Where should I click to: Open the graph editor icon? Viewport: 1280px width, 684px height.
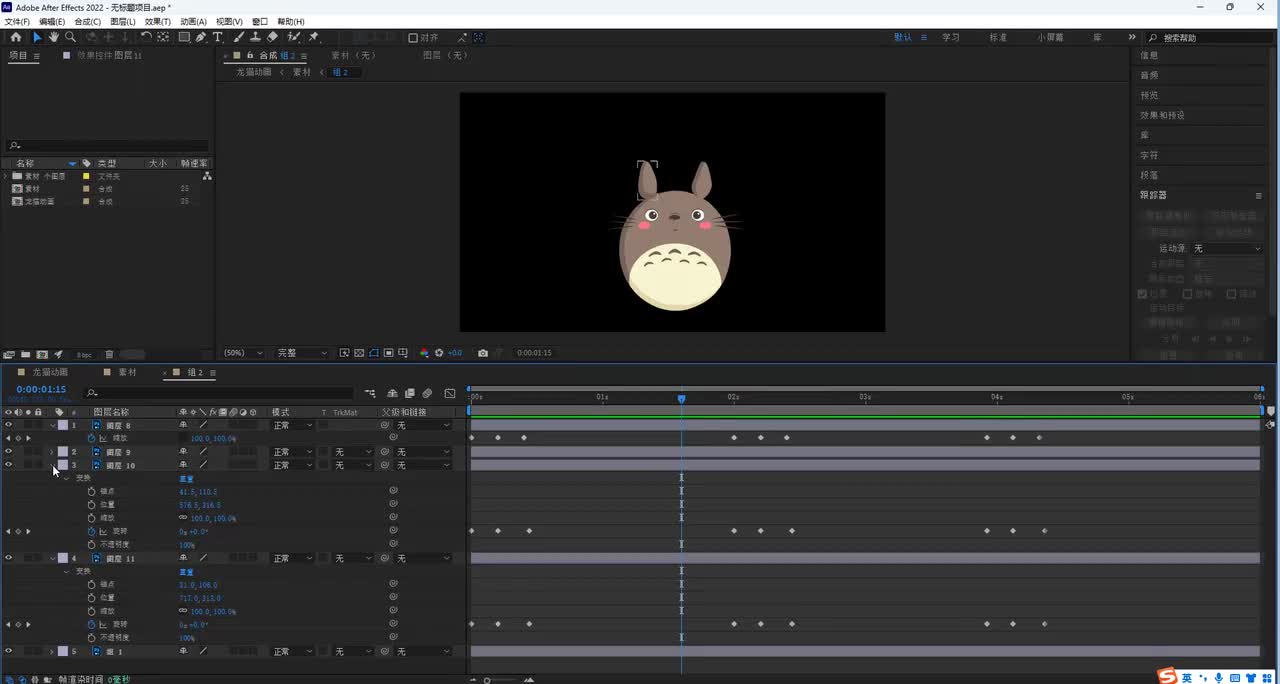coord(450,393)
